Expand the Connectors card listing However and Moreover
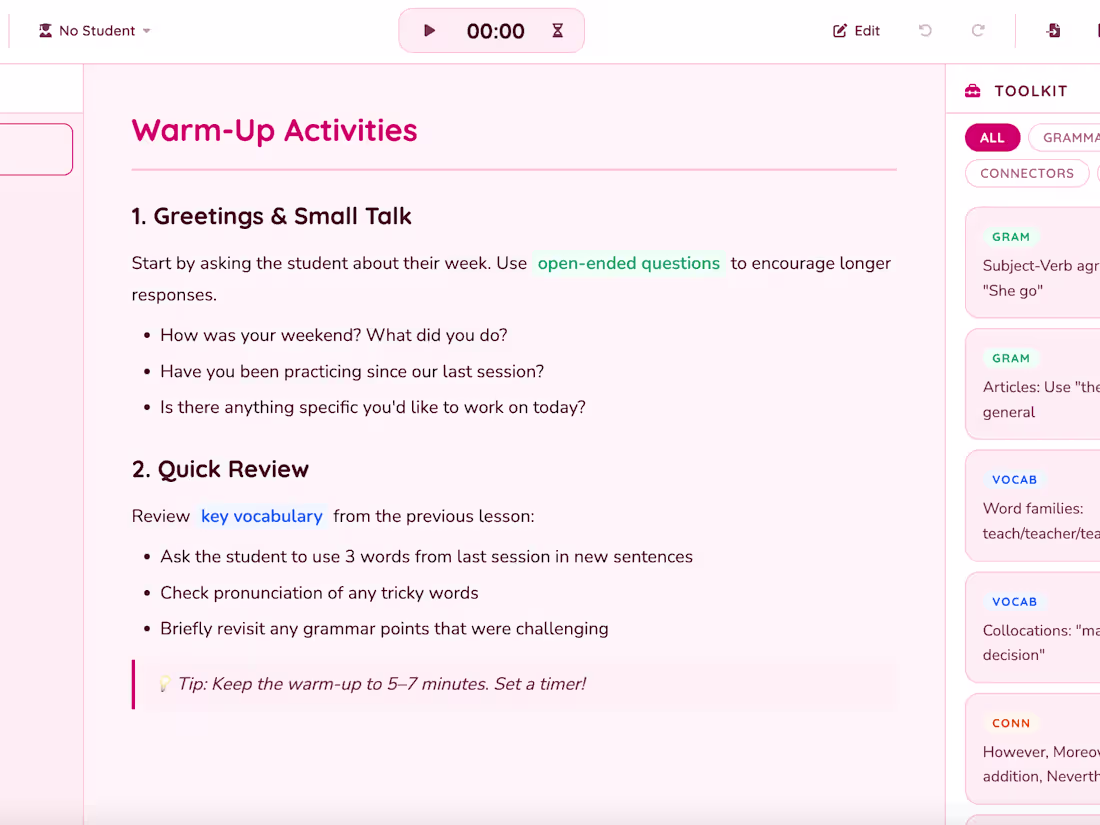The width and height of the screenshot is (1100, 825). pos(1040,749)
